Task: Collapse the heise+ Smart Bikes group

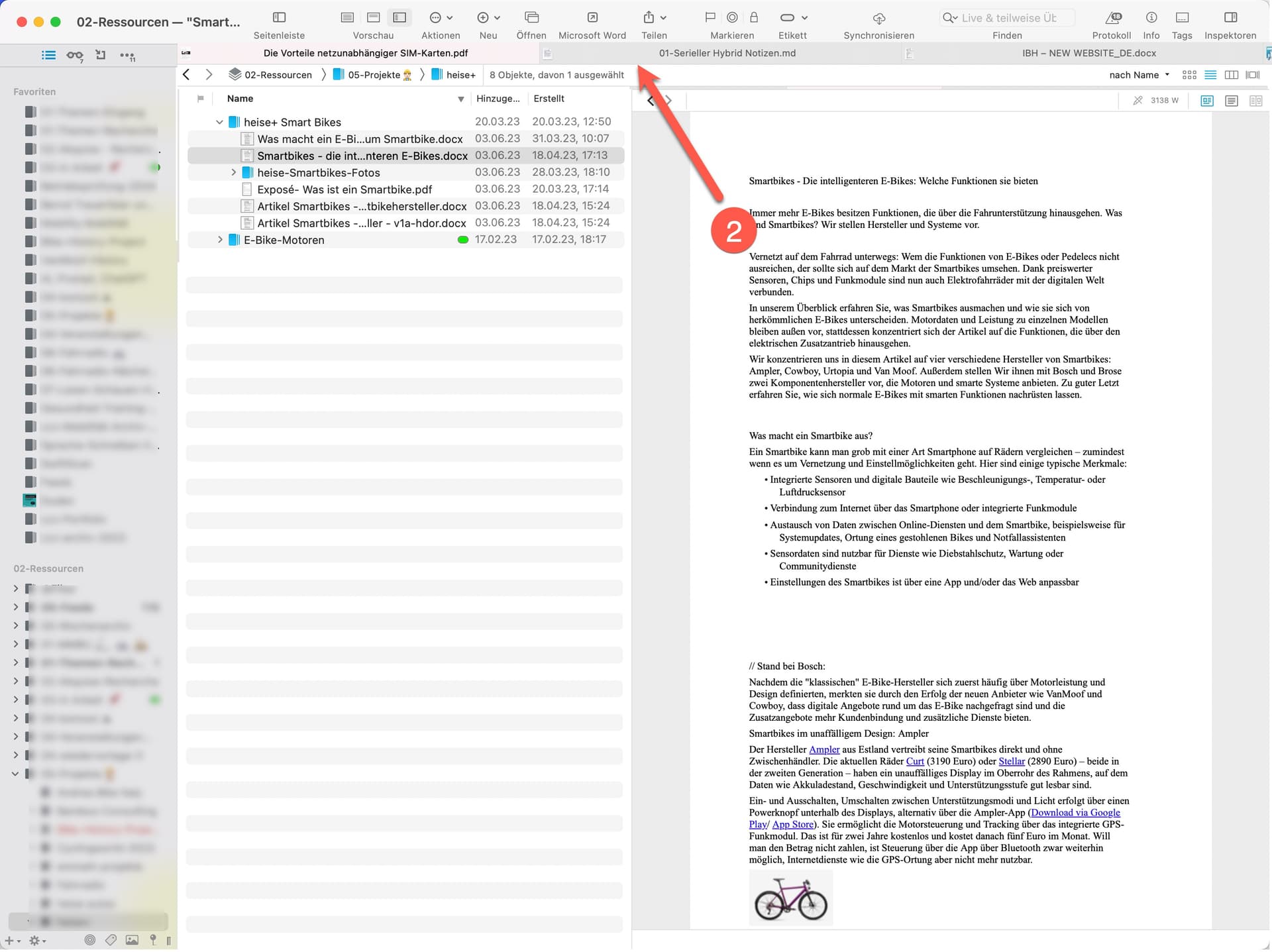Action: click(x=219, y=122)
